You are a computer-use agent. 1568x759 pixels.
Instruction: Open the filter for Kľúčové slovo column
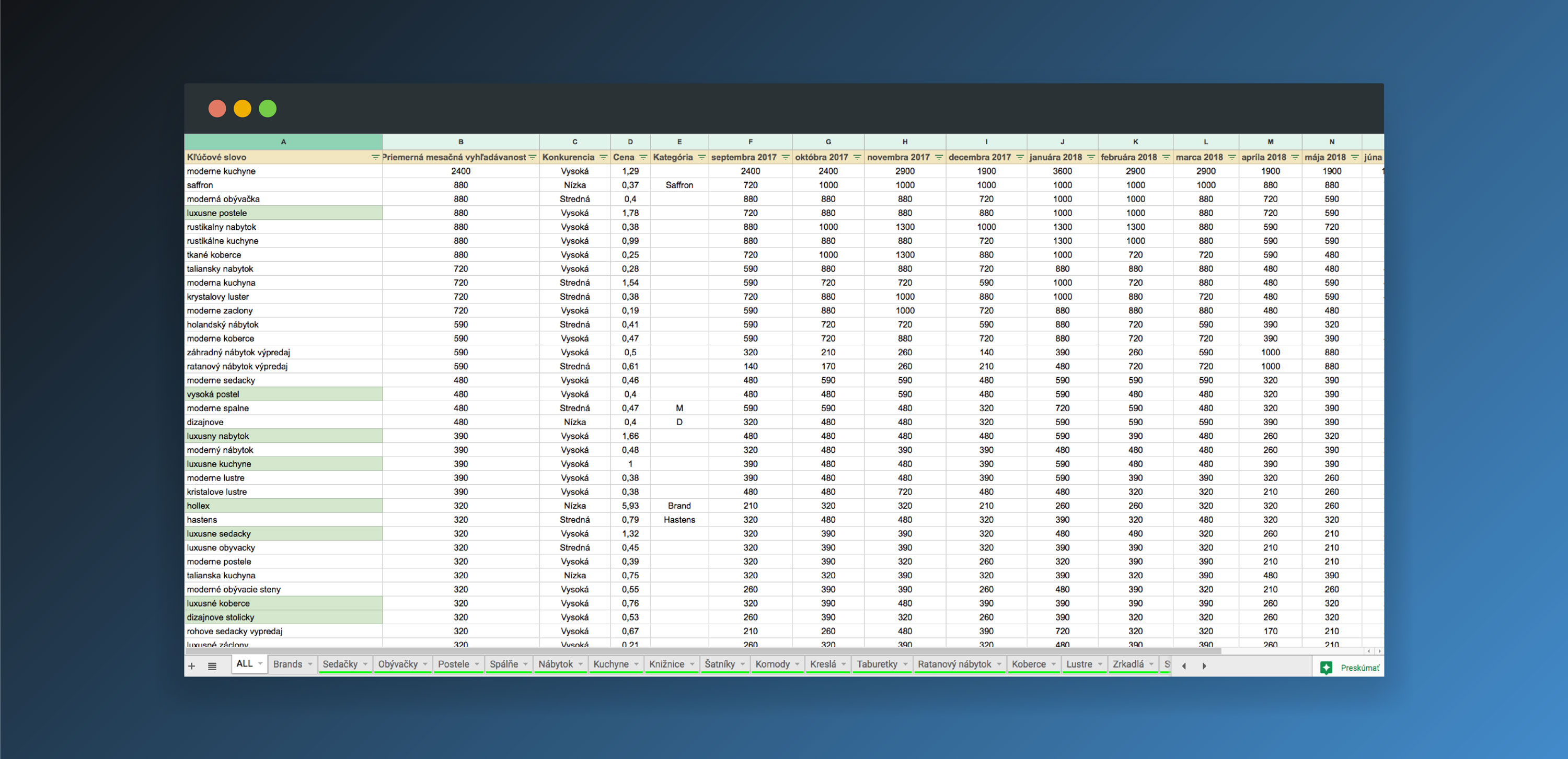375,157
